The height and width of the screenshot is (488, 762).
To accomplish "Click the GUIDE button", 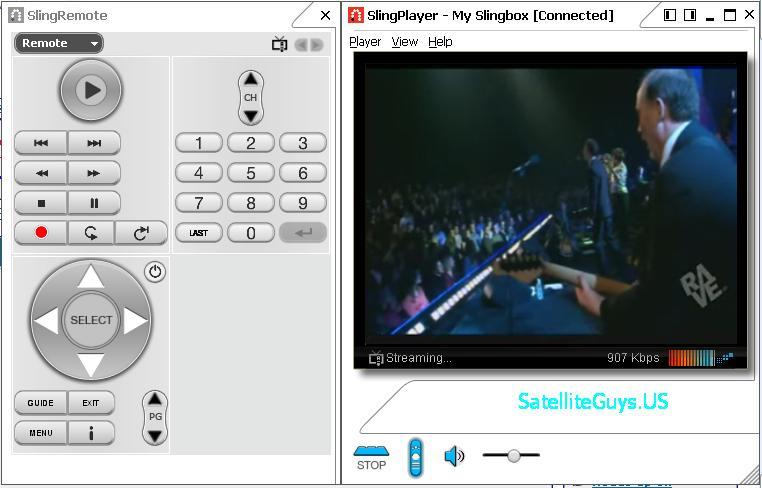I will pyautogui.click(x=41, y=403).
